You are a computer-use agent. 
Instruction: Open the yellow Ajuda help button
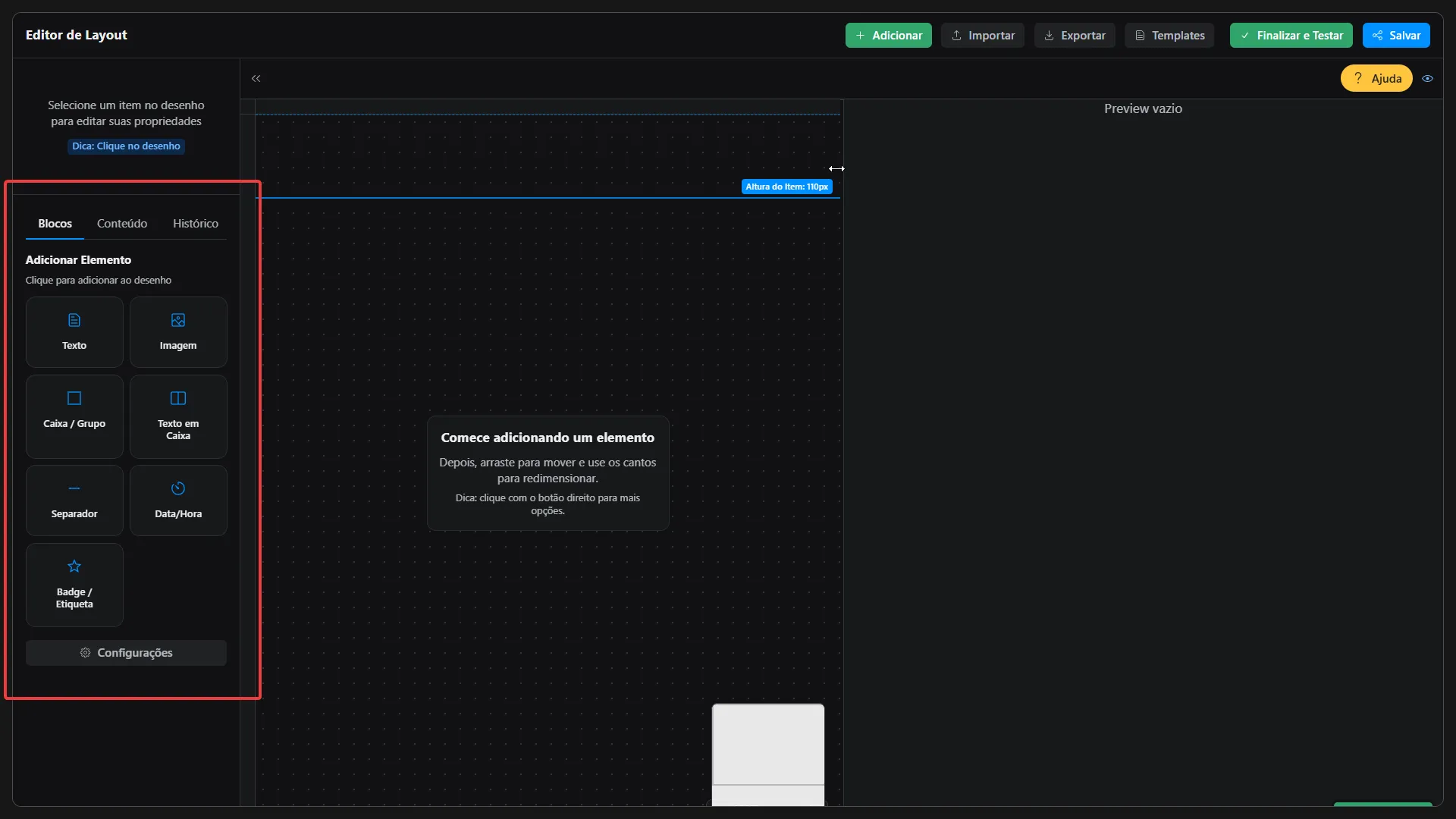pyautogui.click(x=1376, y=78)
